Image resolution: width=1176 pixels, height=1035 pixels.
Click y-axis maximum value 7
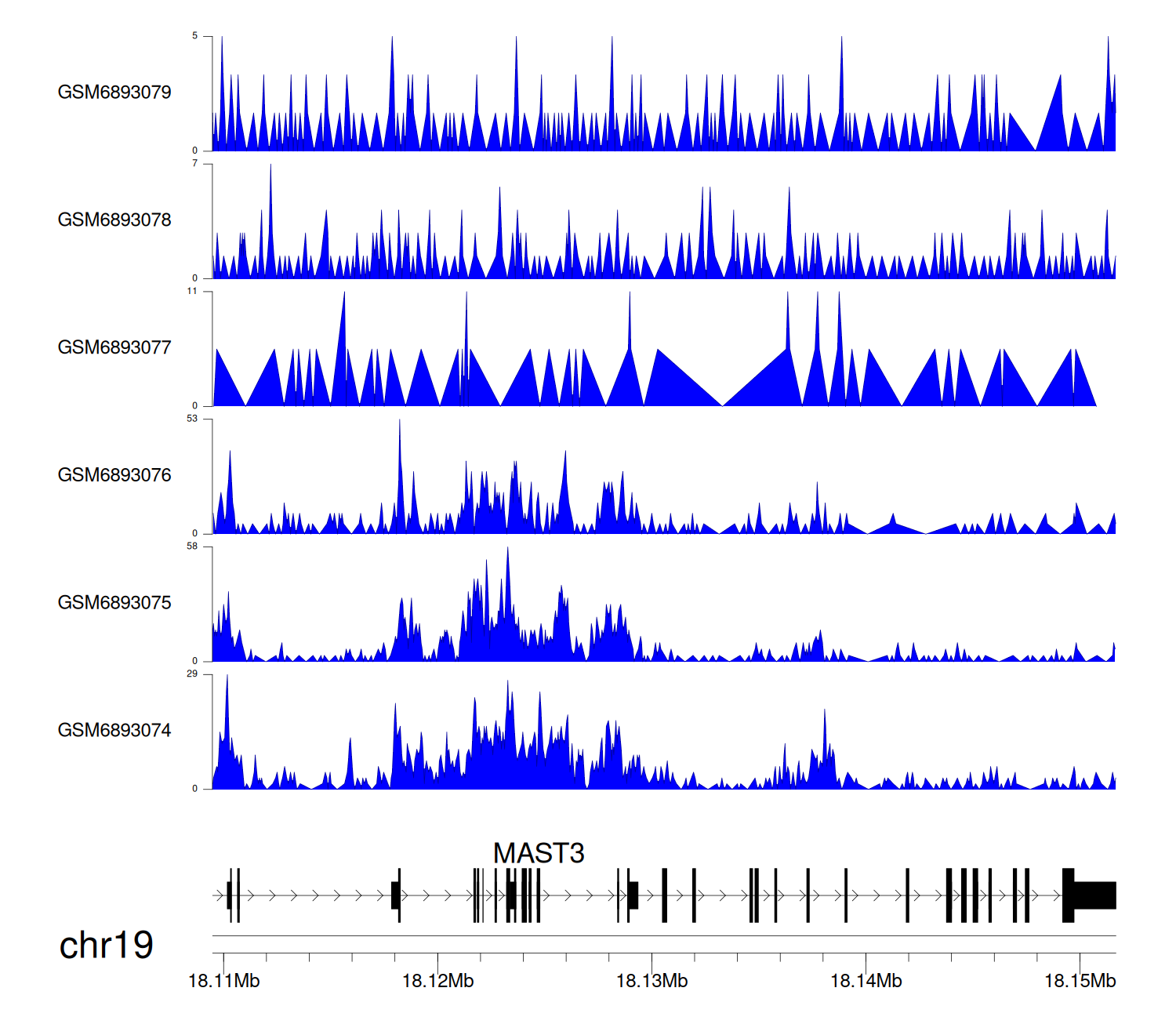pos(195,163)
